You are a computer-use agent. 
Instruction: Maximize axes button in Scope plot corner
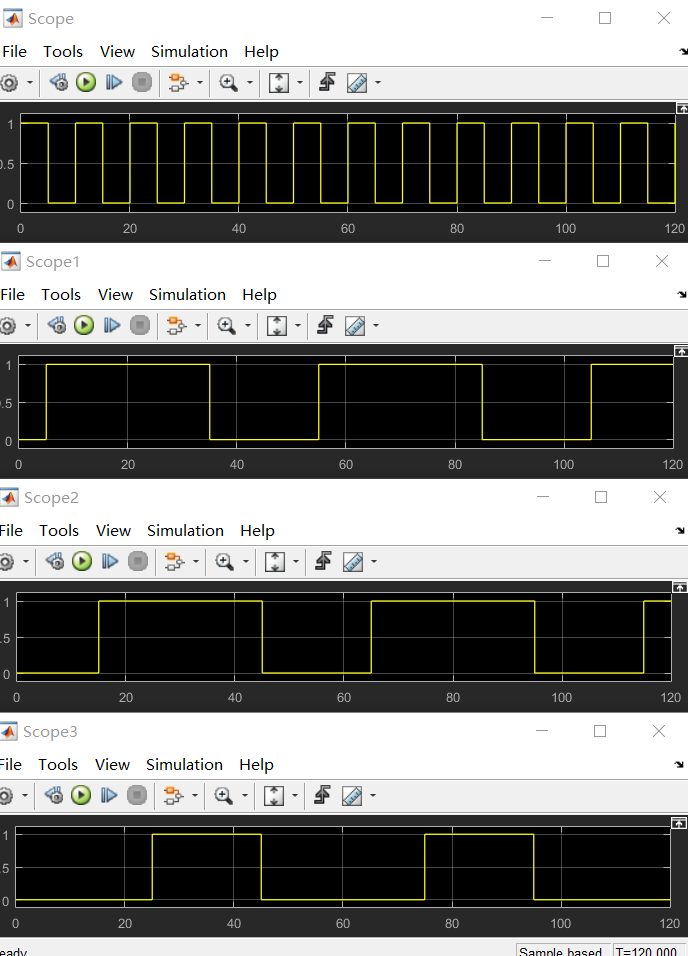pyautogui.click(x=682, y=108)
